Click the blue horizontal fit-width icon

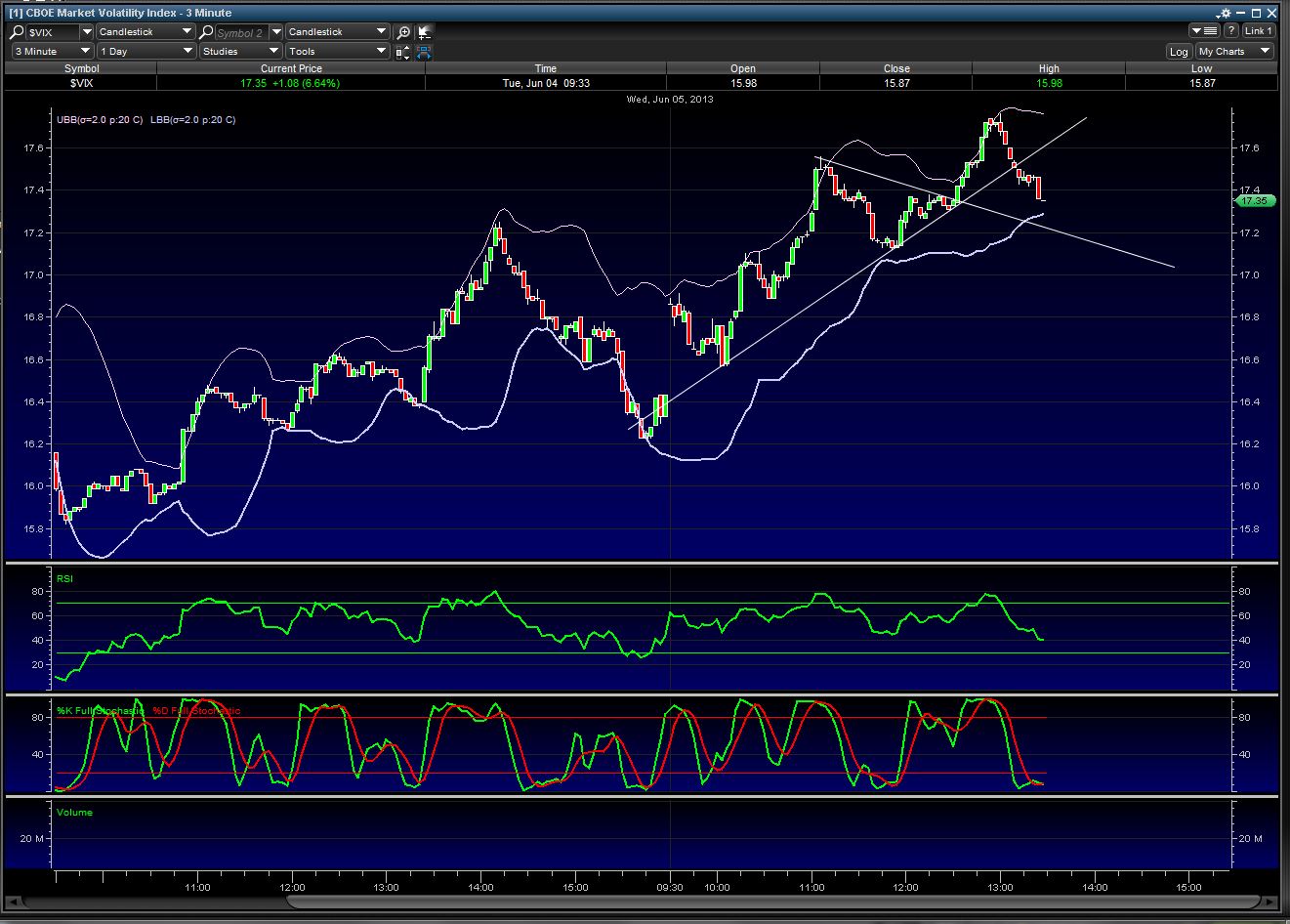(425, 52)
